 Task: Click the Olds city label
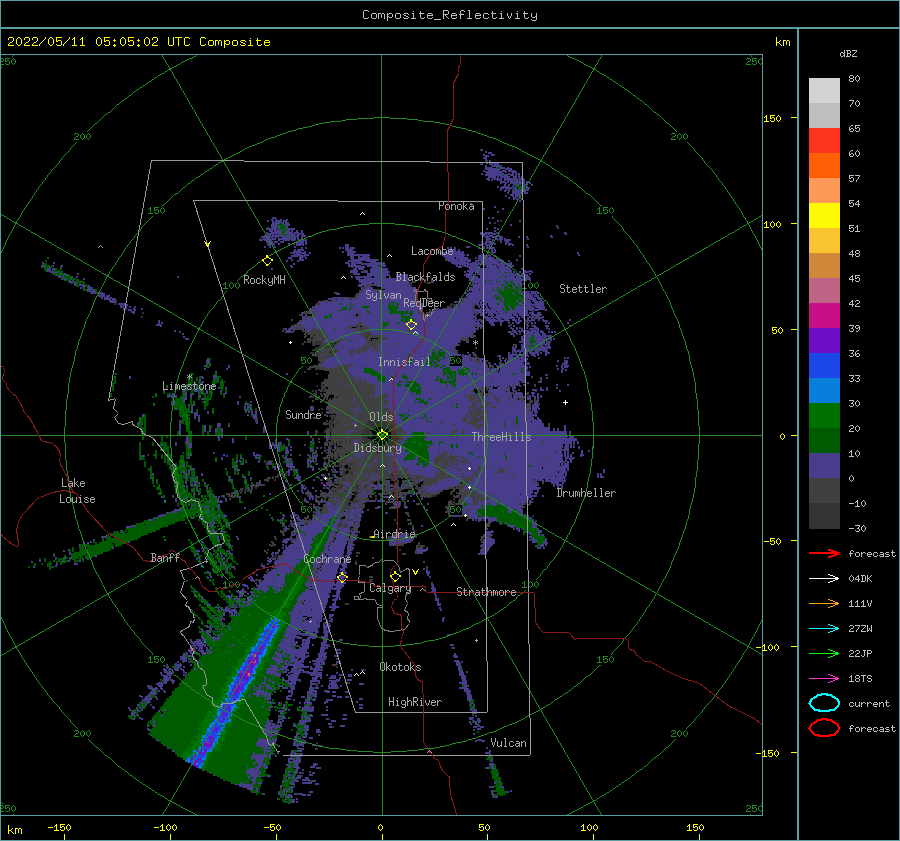click(381, 417)
